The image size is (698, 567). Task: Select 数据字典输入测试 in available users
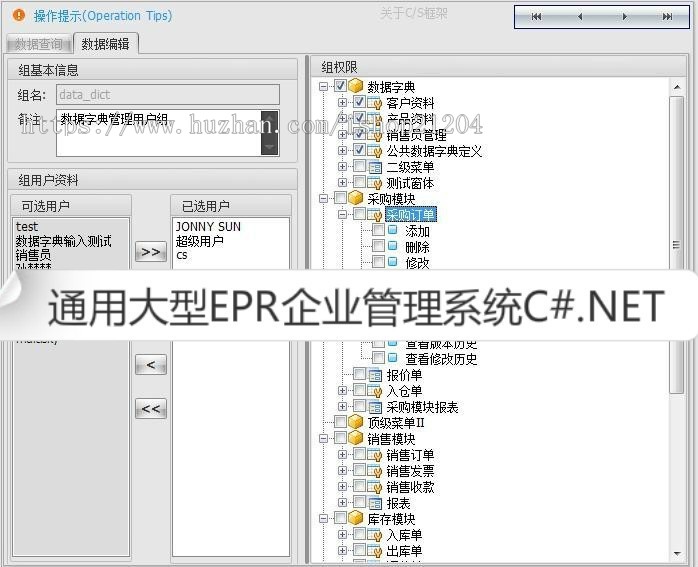pos(63,241)
